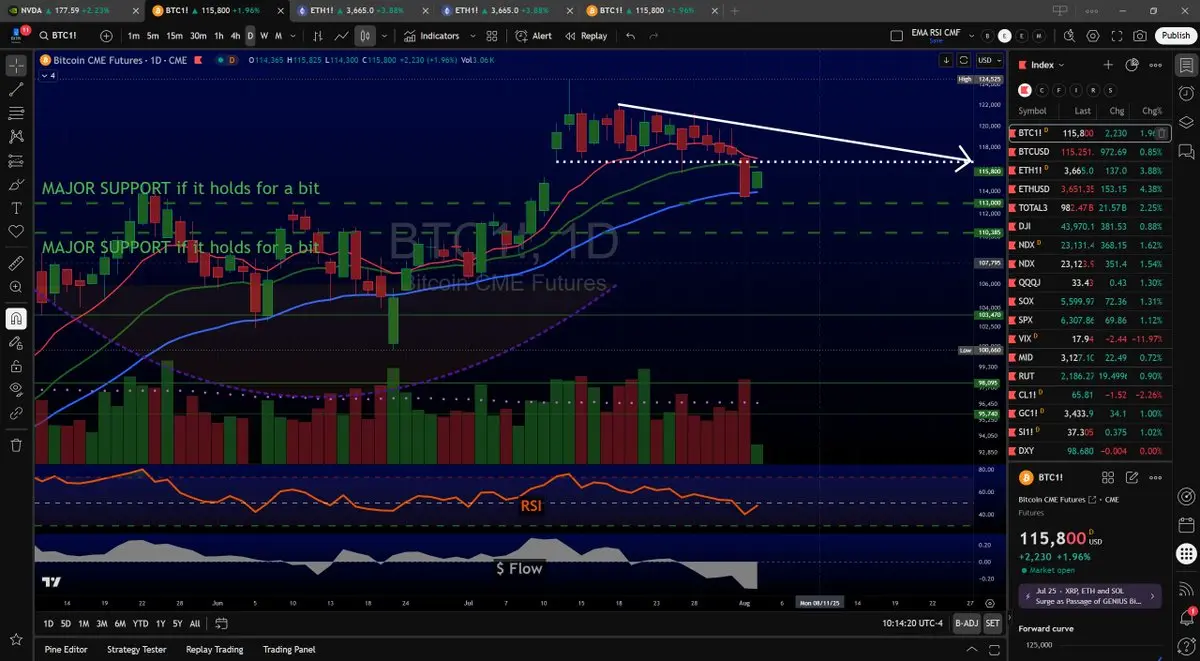Open quick search magnifier icon
This screenshot has width=1200, height=661.
(x=1069, y=36)
